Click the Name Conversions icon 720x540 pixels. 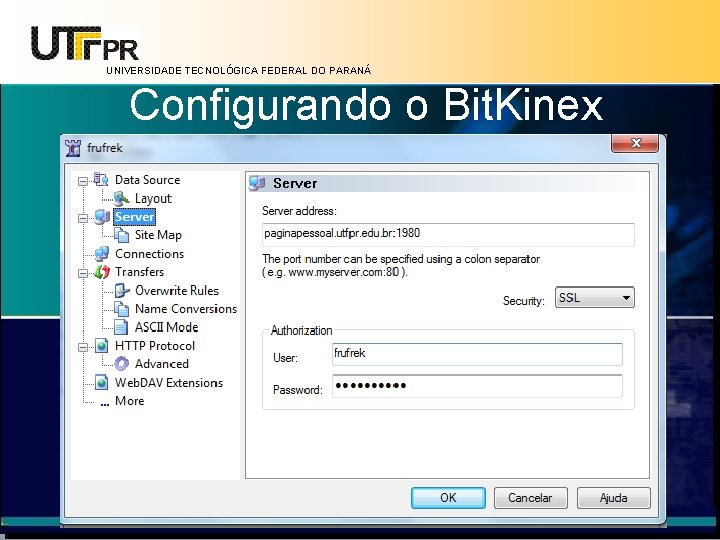click(x=122, y=309)
